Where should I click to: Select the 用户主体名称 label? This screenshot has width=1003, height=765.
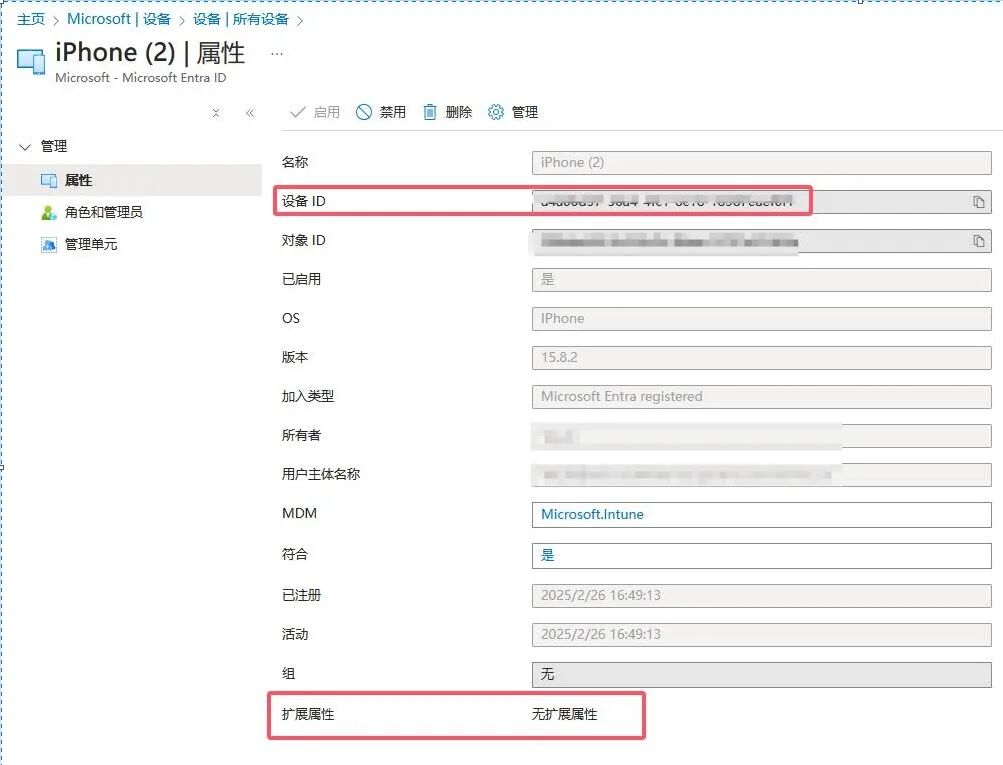click(320, 475)
